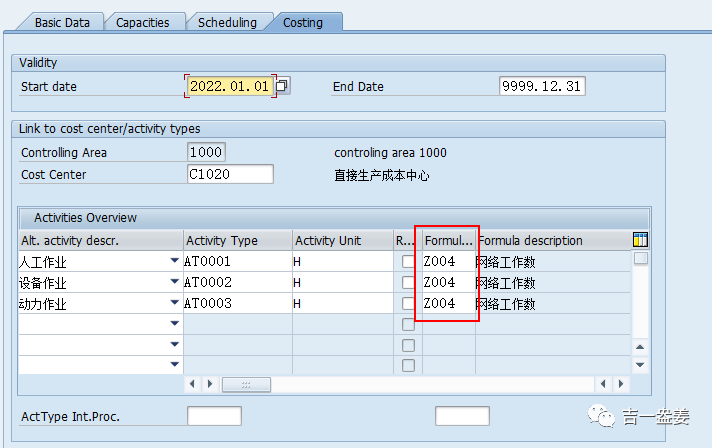The image size is (712, 448).
Task: Click the table vertical scroll down arrow
Action: tap(640, 365)
